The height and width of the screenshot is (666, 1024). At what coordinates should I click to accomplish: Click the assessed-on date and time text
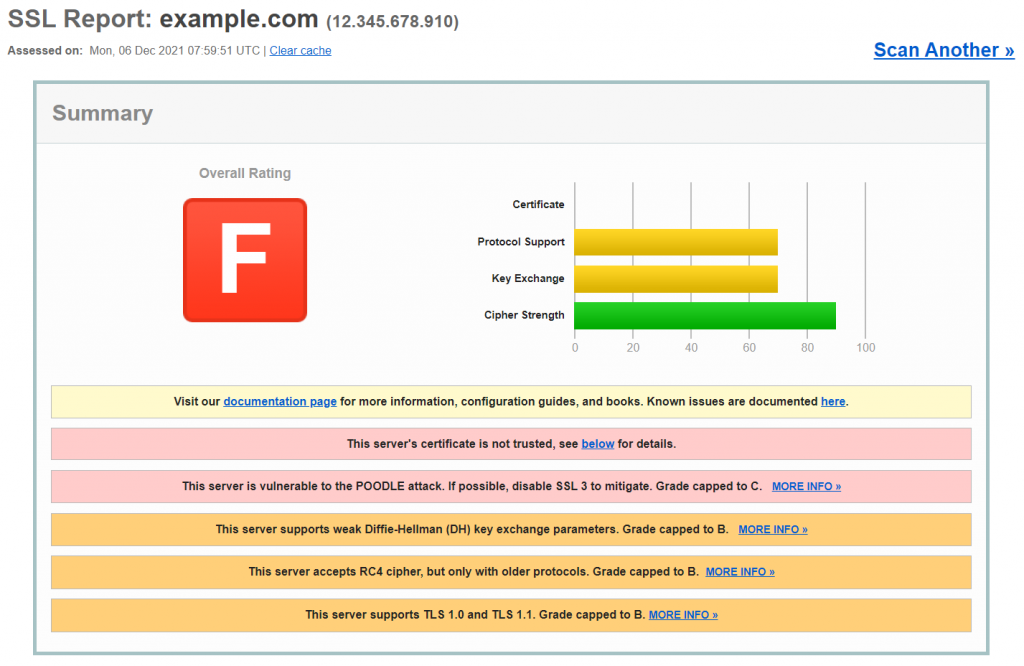tap(174, 50)
